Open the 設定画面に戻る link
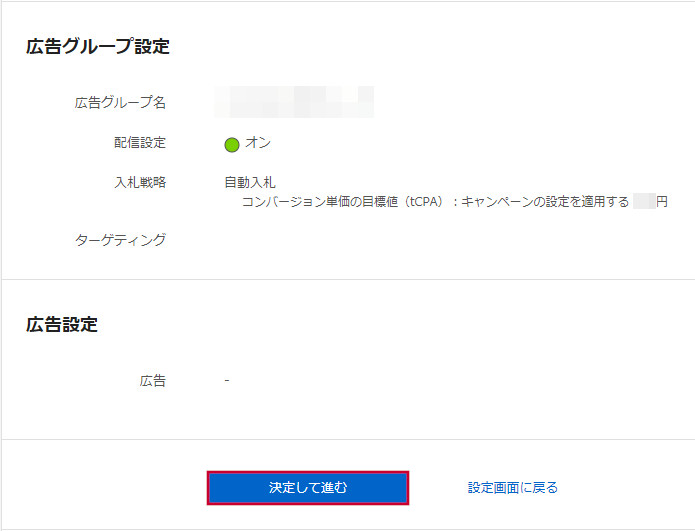695x531 pixels. pyautogui.click(x=512, y=488)
